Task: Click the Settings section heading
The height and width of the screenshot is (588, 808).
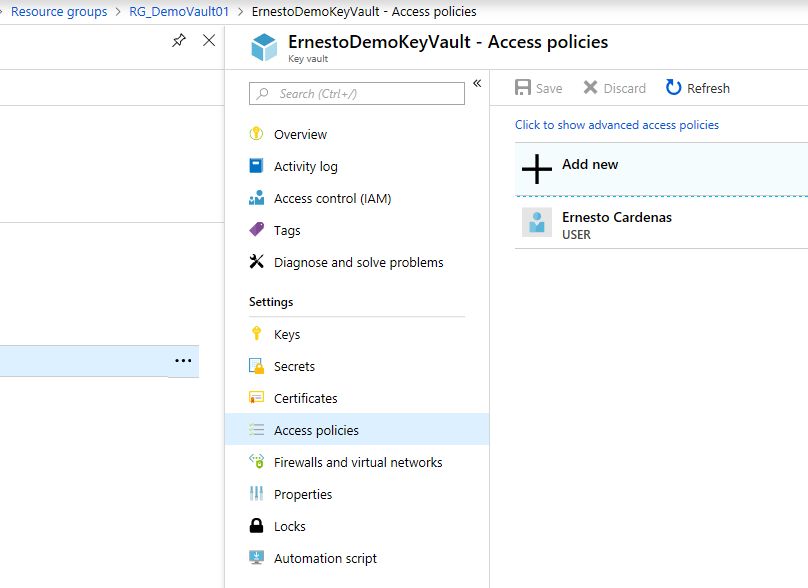Action: 271,302
